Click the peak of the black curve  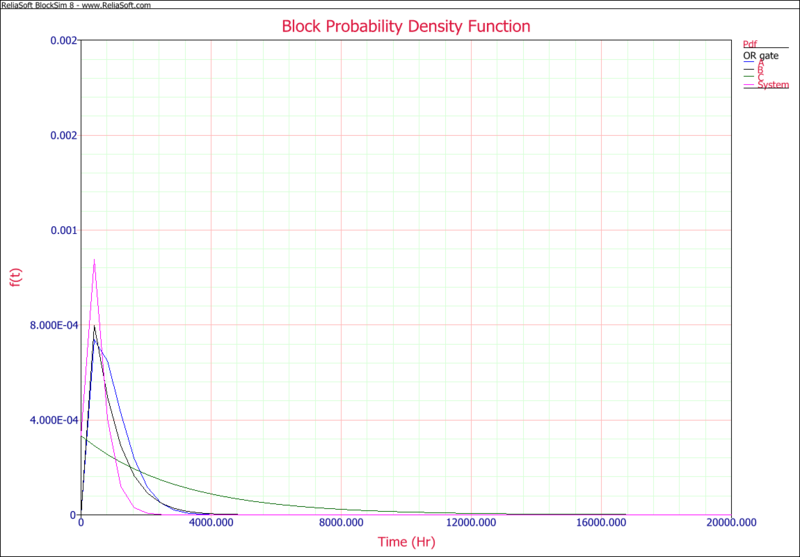point(94,326)
